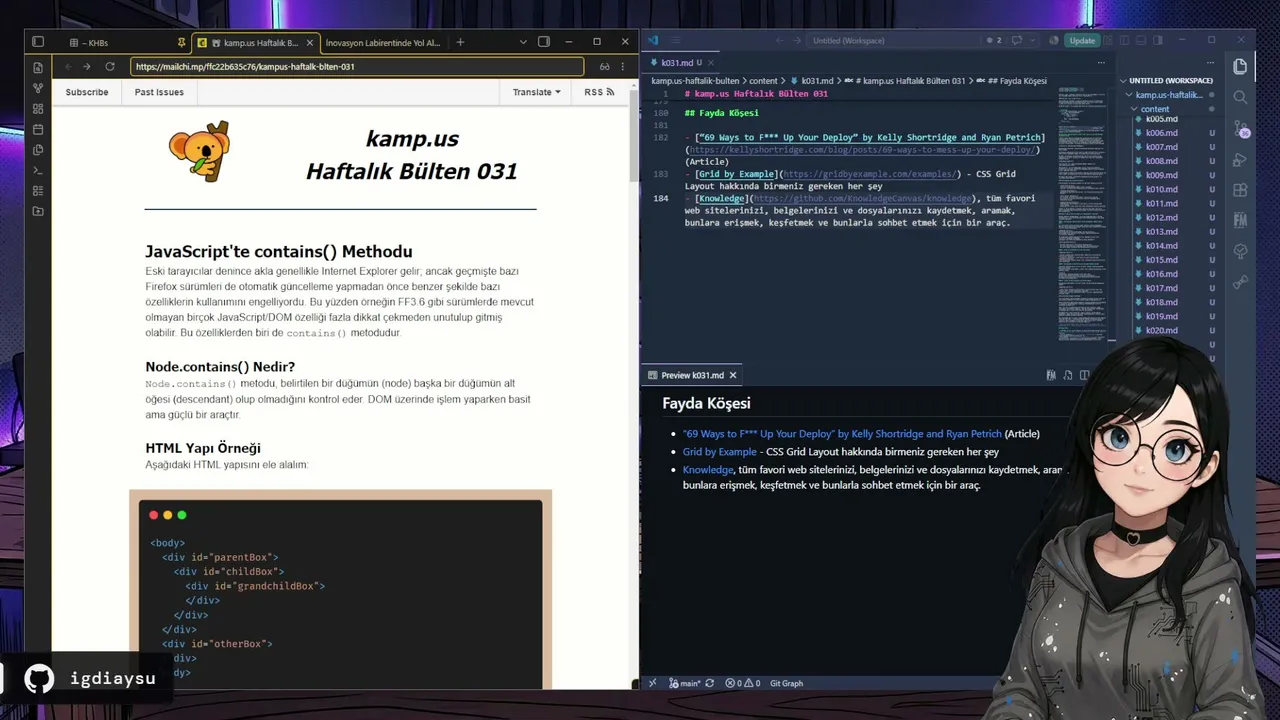Viewport: 1280px width, 720px height.
Task: Switch to İnovasyon Labirentinde browser tab
Action: pyautogui.click(x=383, y=43)
